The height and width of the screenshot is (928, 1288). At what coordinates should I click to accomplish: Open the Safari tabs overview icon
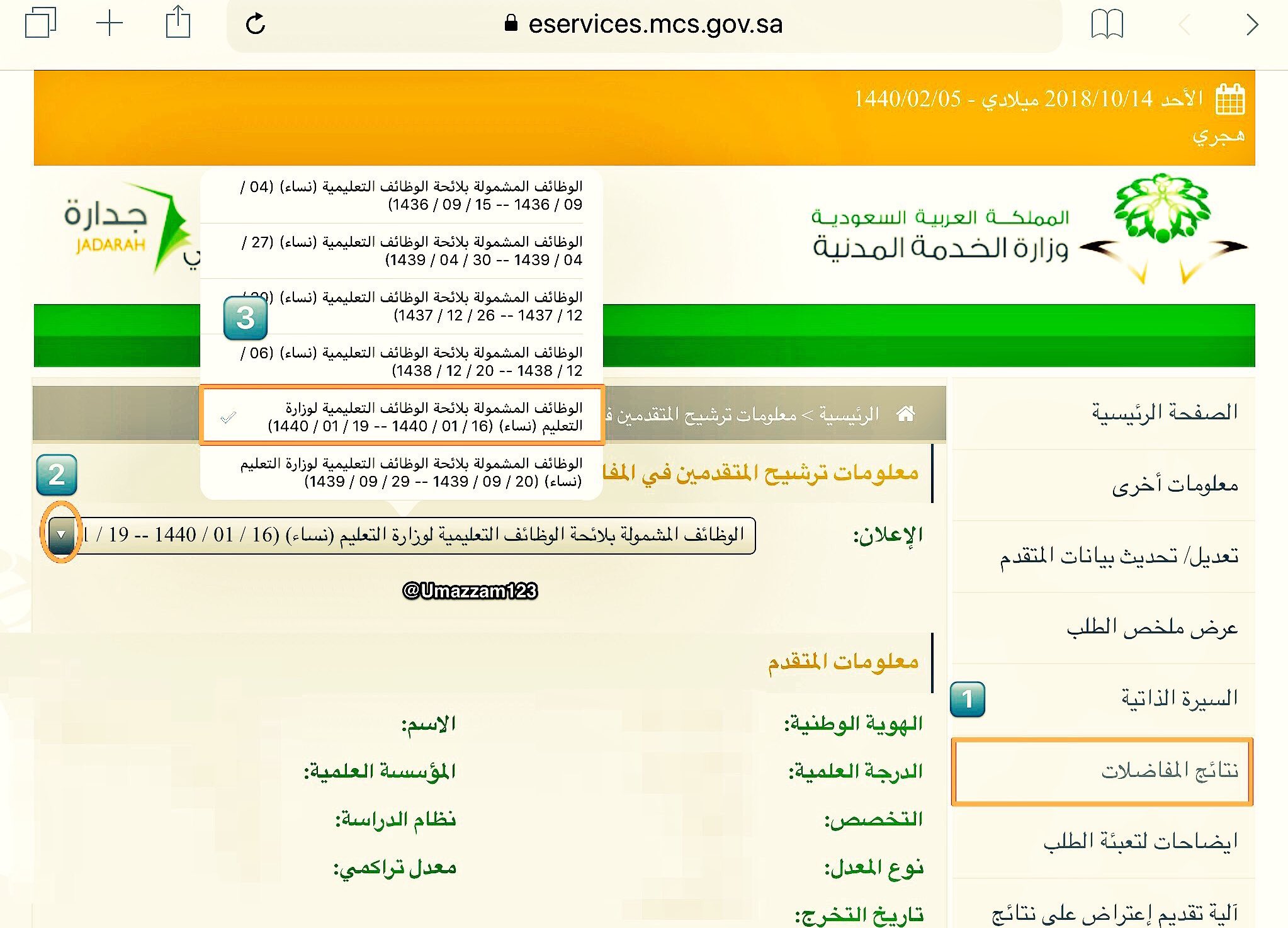[x=40, y=23]
